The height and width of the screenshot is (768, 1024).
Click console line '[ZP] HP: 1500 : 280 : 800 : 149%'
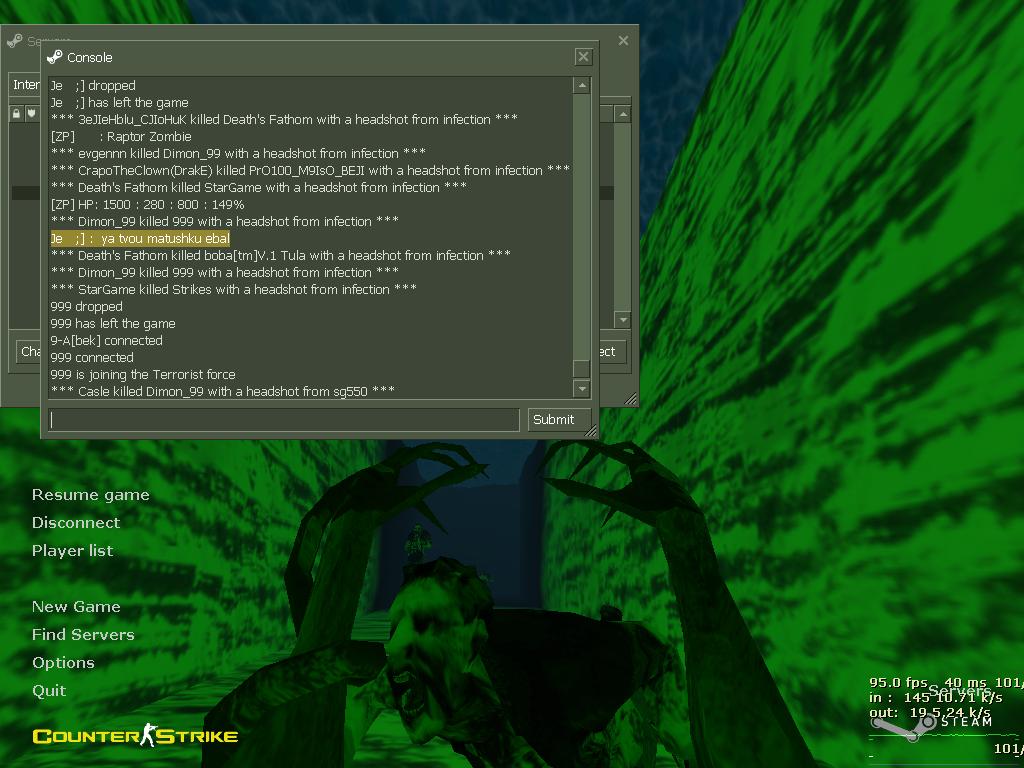[148, 204]
